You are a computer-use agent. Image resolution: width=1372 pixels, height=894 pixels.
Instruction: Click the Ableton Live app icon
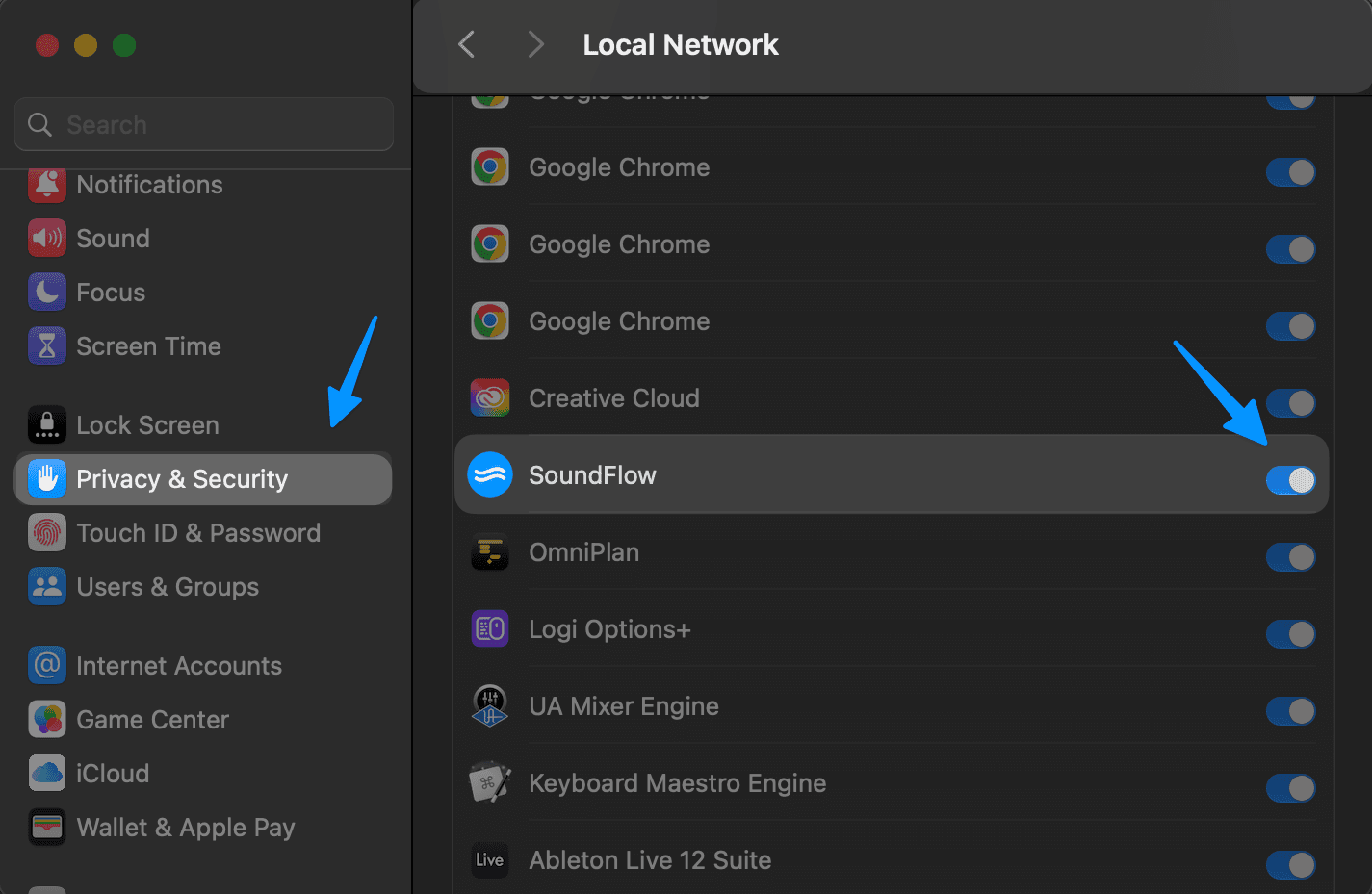[x=490, y=860]
